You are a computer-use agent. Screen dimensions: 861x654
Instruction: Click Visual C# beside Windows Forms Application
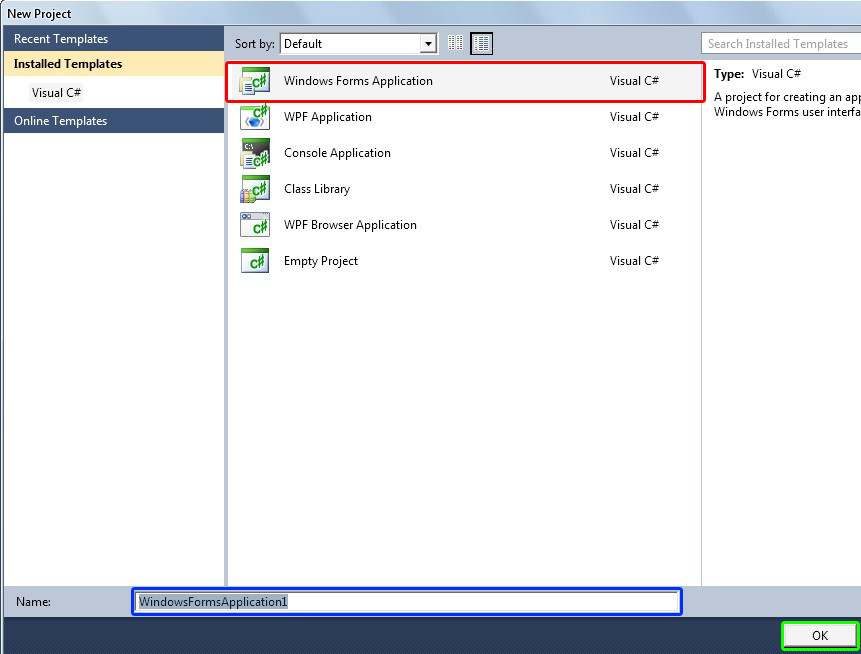(x=634, y=81)
